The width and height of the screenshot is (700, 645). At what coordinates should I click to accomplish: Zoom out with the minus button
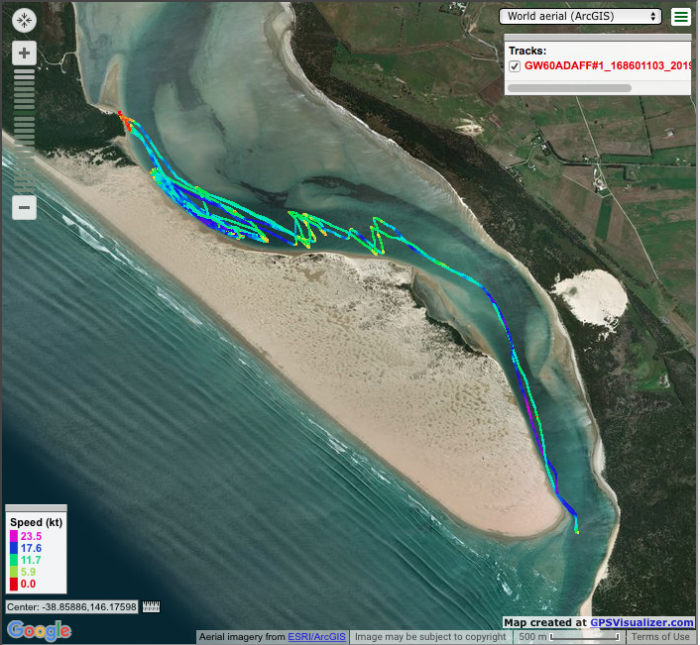(24, 208)
